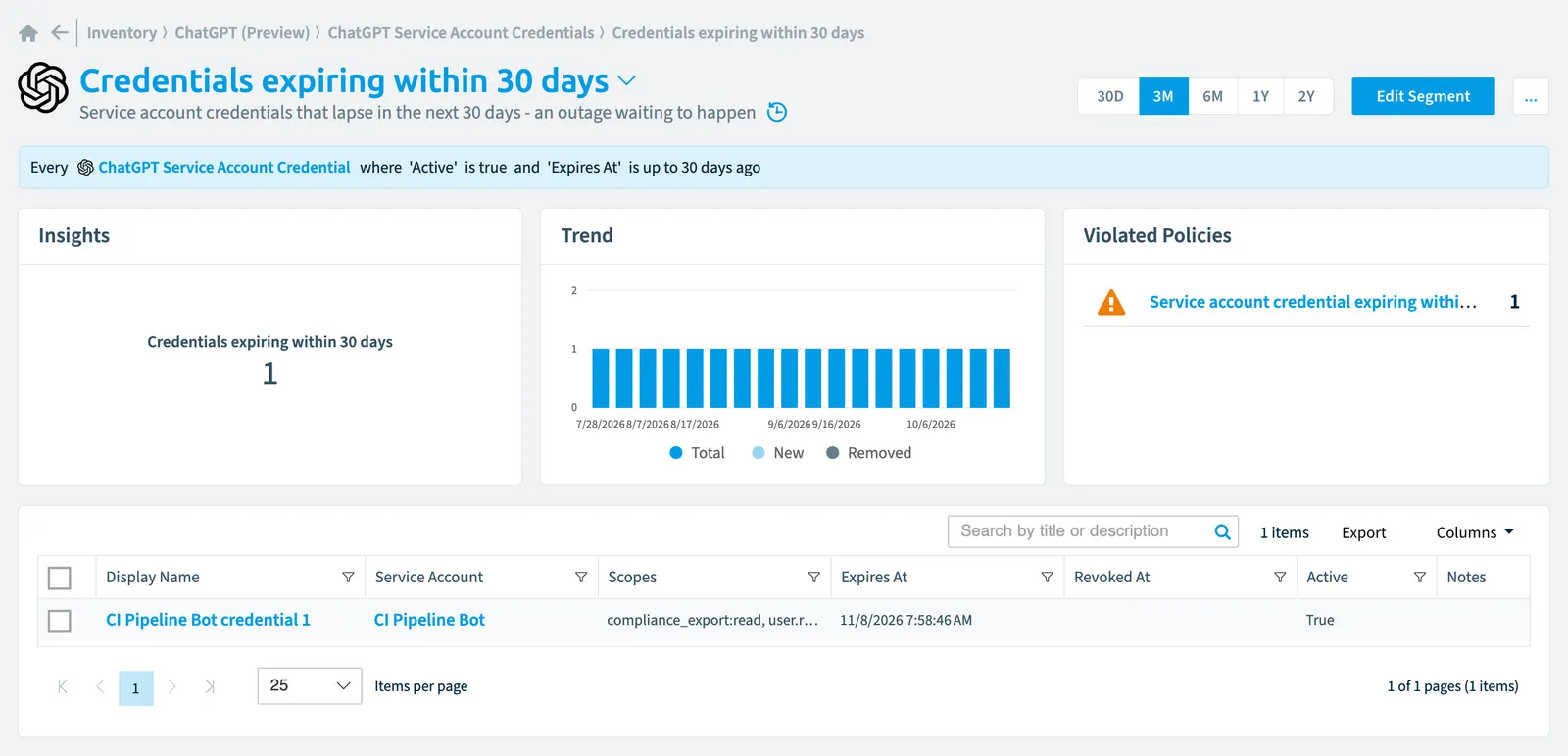
Task: Select the 6M time range
Action: click(x=1212, y=96)
